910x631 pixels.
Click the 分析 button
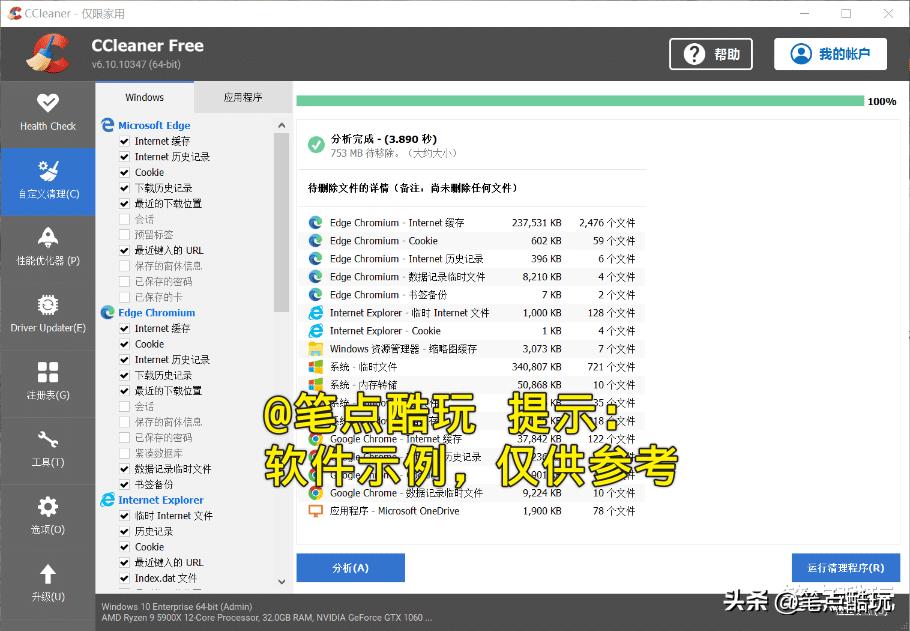[x=350, y=567]
